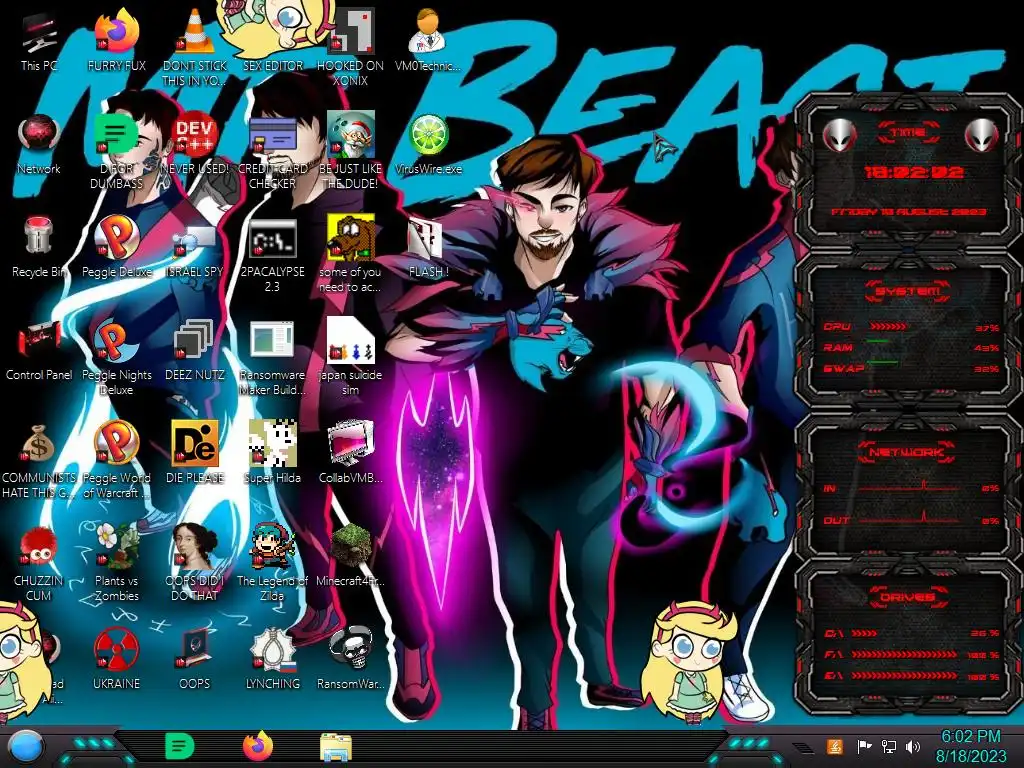Open the 2PACALYPSE 2.3 console icon
This screenshot has height=768, width=1024.
pos(272,255)
